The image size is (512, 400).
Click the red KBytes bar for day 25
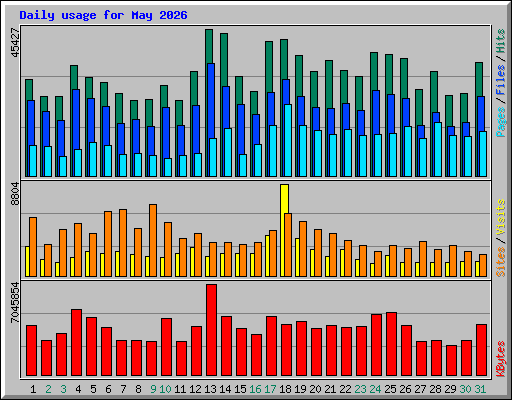[x=391, y=344]
